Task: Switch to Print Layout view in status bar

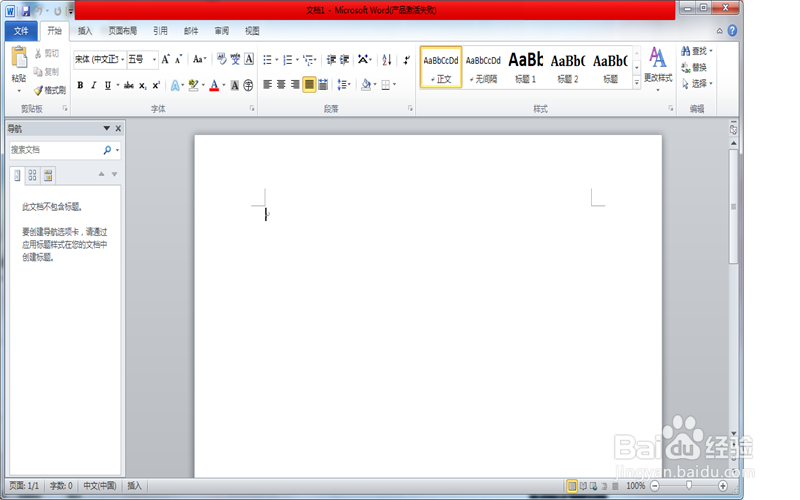Action: pos(572,486)
